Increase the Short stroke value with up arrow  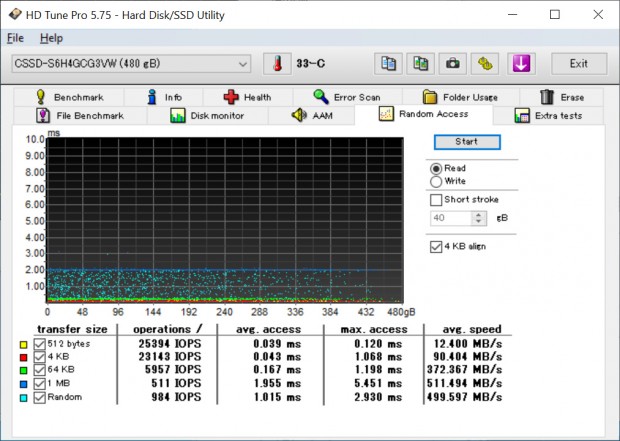[x=478, y=214]
